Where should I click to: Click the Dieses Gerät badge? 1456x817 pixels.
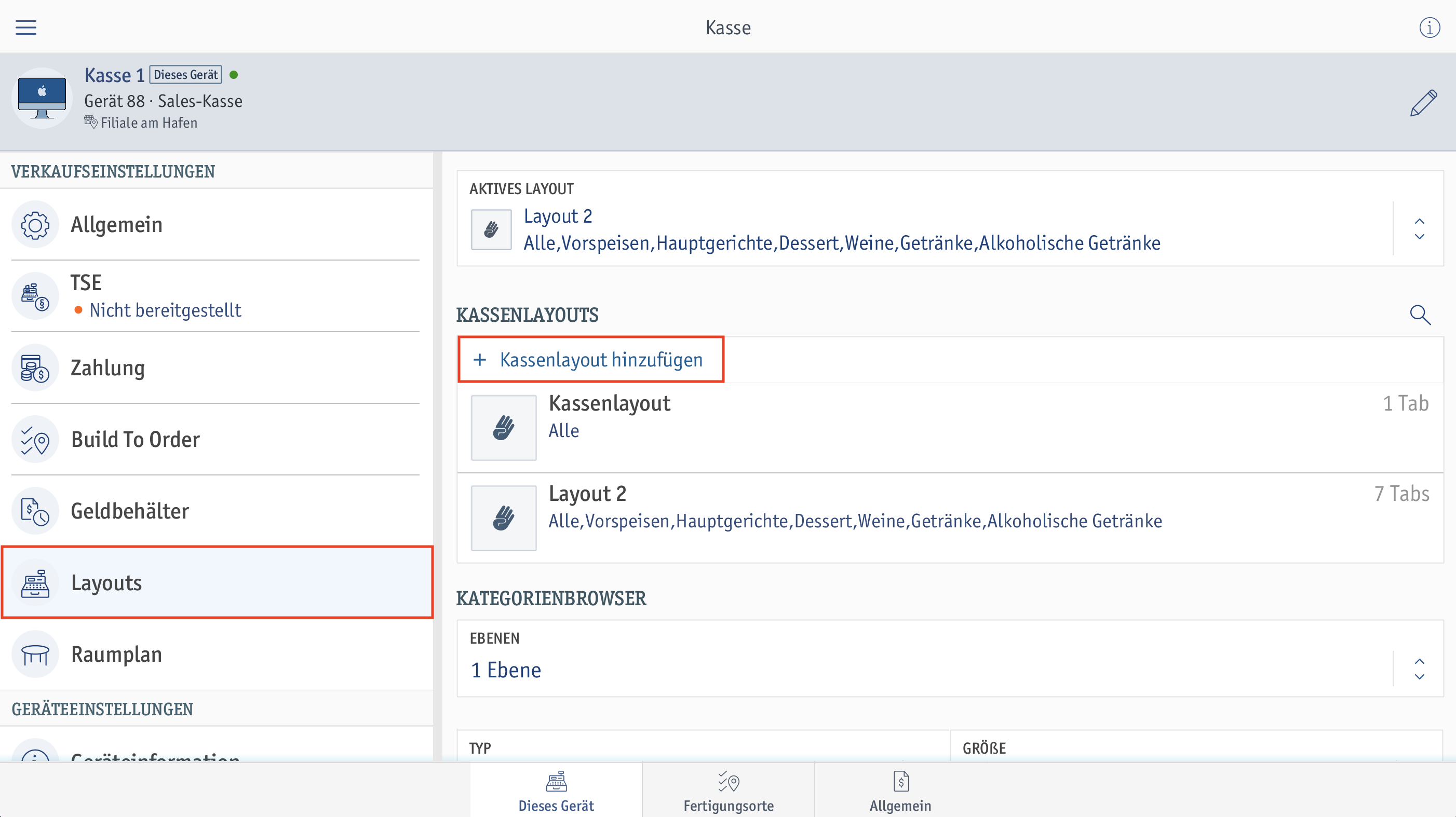click(x=185, y=75)
